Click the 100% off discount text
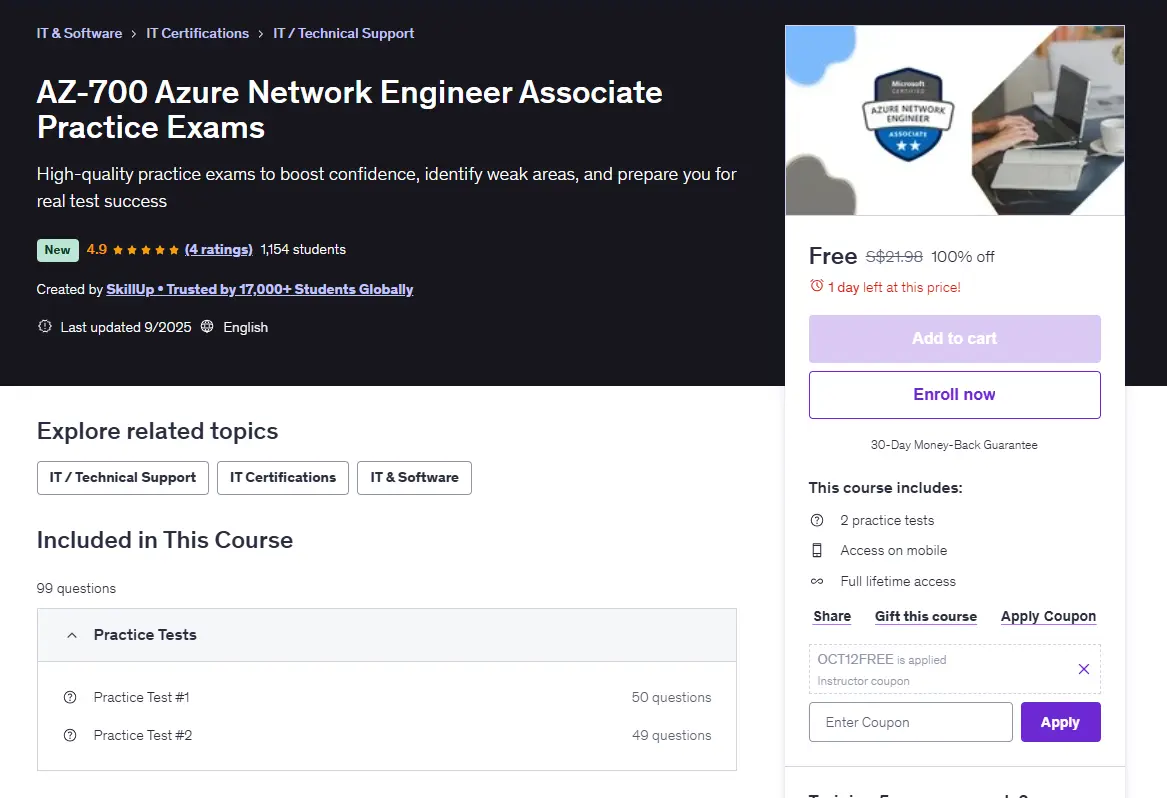 click(962, 257)
